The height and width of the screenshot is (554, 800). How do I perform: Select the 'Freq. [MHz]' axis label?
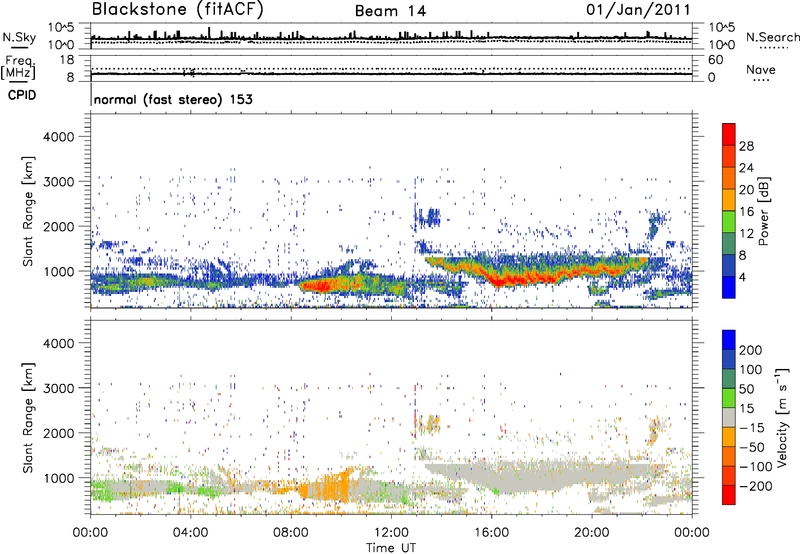pyautogui.click(x=18, y=67)
